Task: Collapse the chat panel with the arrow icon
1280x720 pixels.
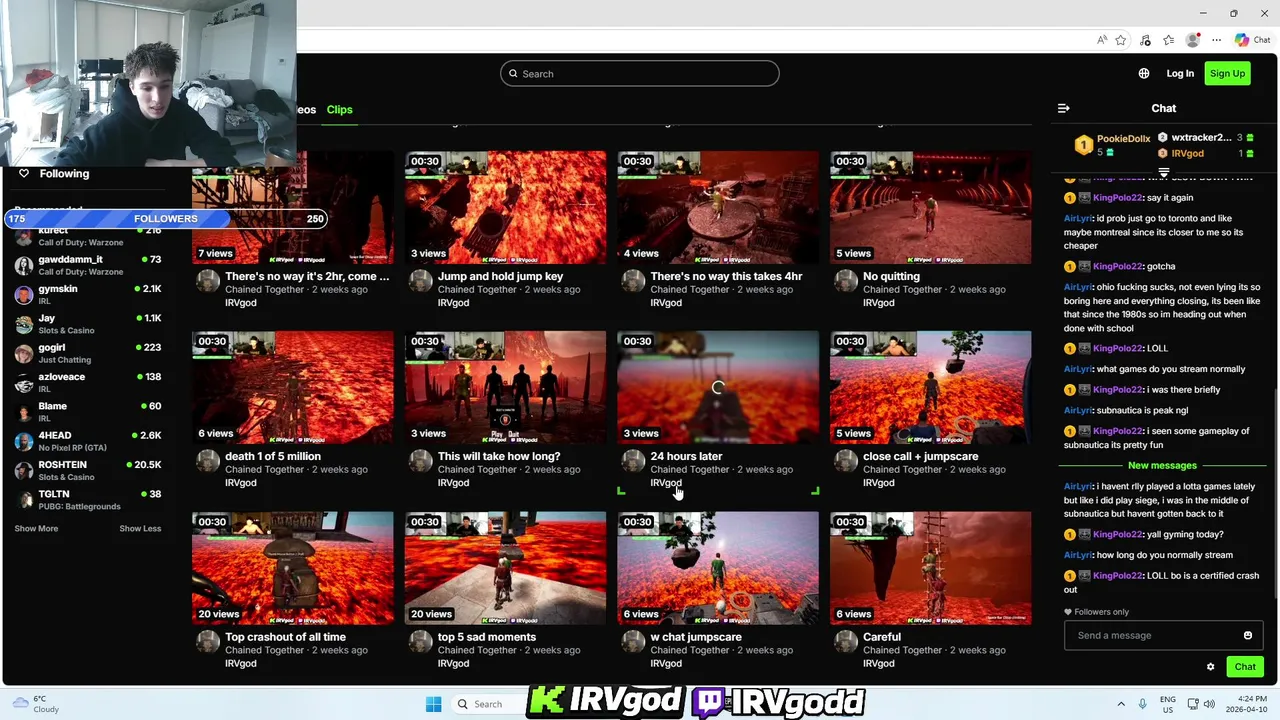Action: tap(1063, 108)
